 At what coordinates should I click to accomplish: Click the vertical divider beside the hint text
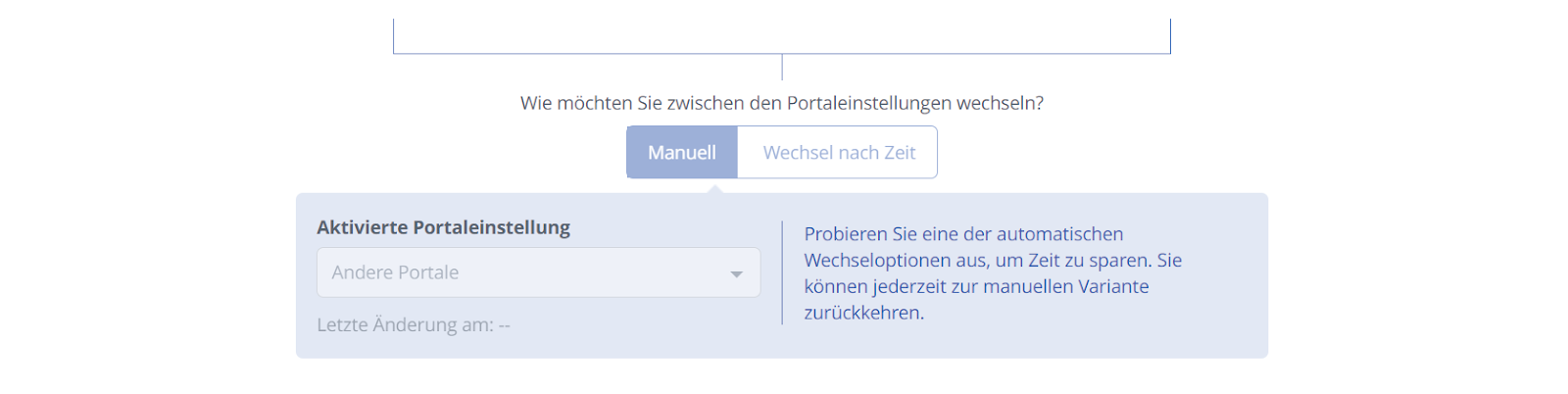point(782,272)
